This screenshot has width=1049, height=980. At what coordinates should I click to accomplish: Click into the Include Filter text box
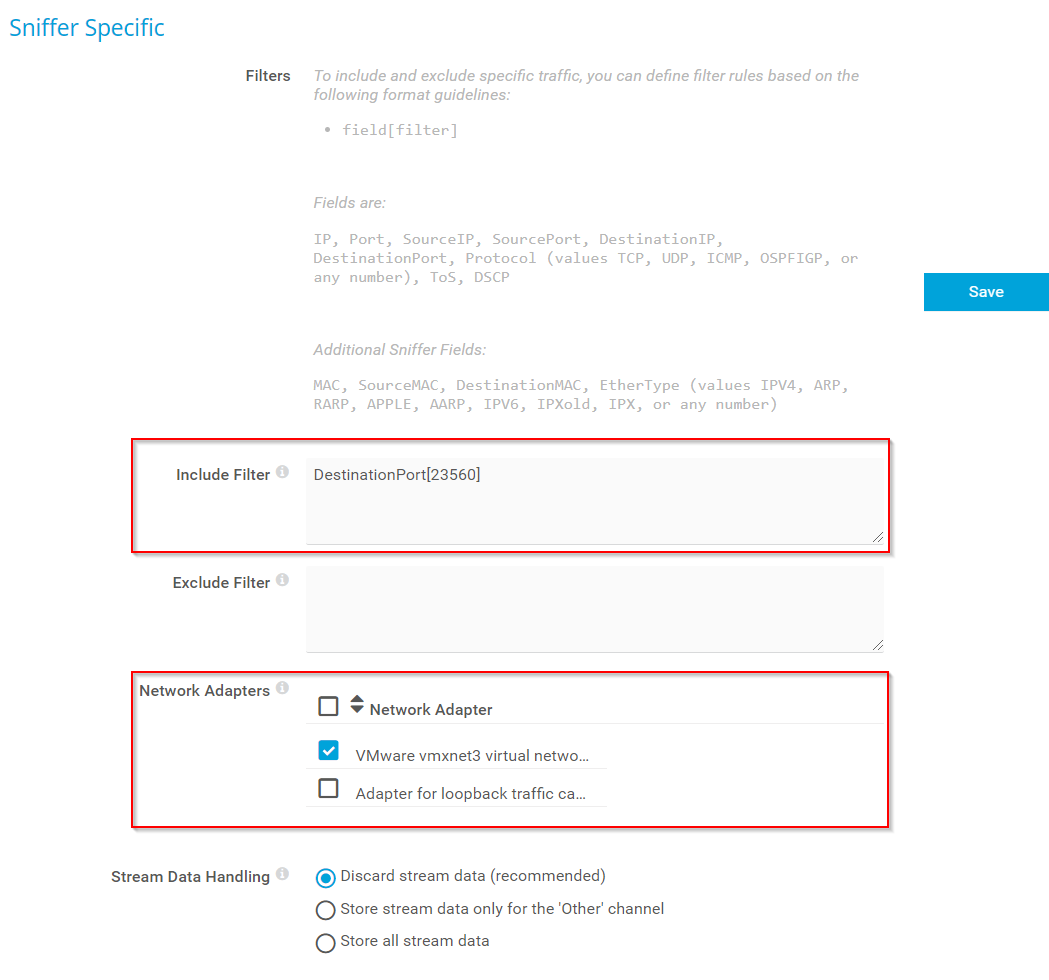(x=595, y=501)
